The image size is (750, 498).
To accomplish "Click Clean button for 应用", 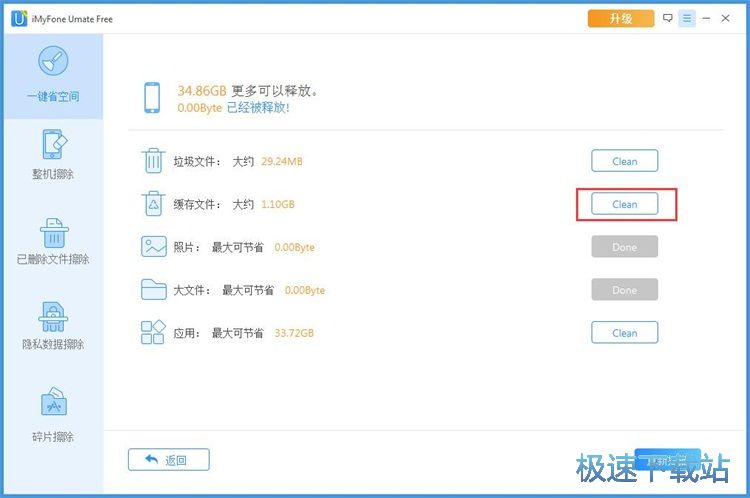I will point(624,333).
